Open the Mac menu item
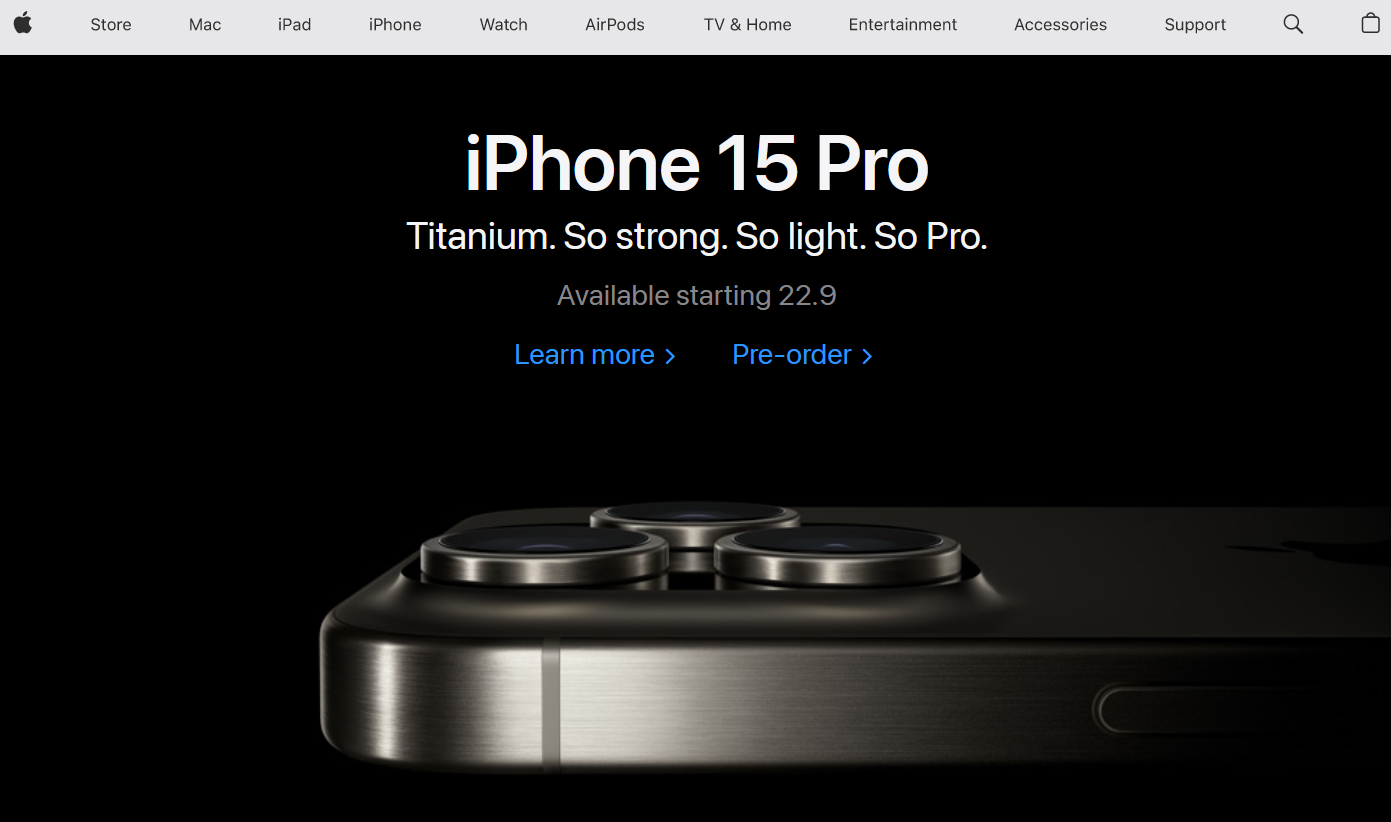This screenshot has width=1391, height=822. pos(205,24)
